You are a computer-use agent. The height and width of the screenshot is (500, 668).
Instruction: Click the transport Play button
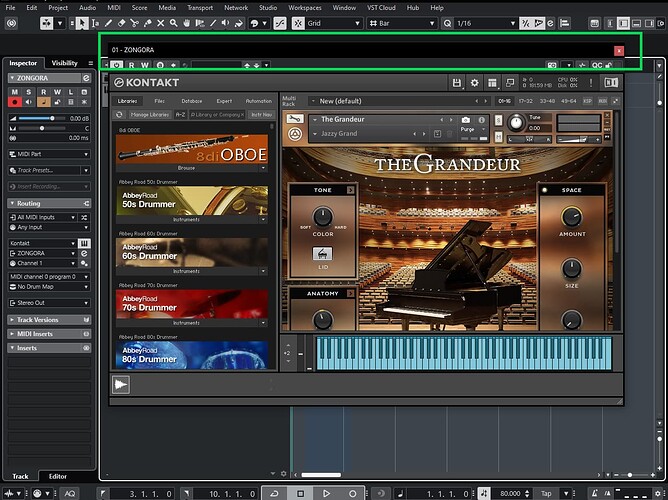coord(326,493)
